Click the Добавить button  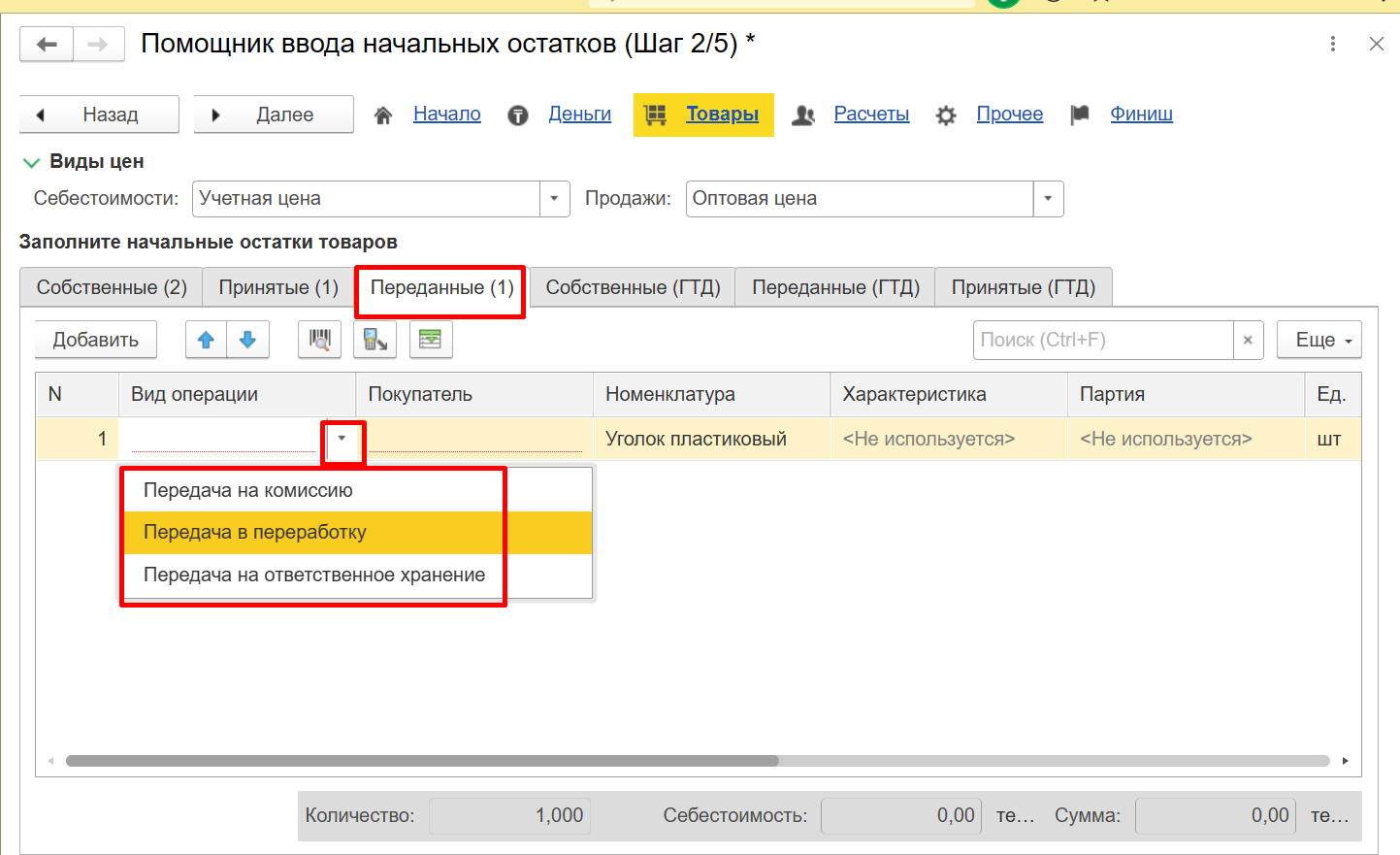[95, 340]
